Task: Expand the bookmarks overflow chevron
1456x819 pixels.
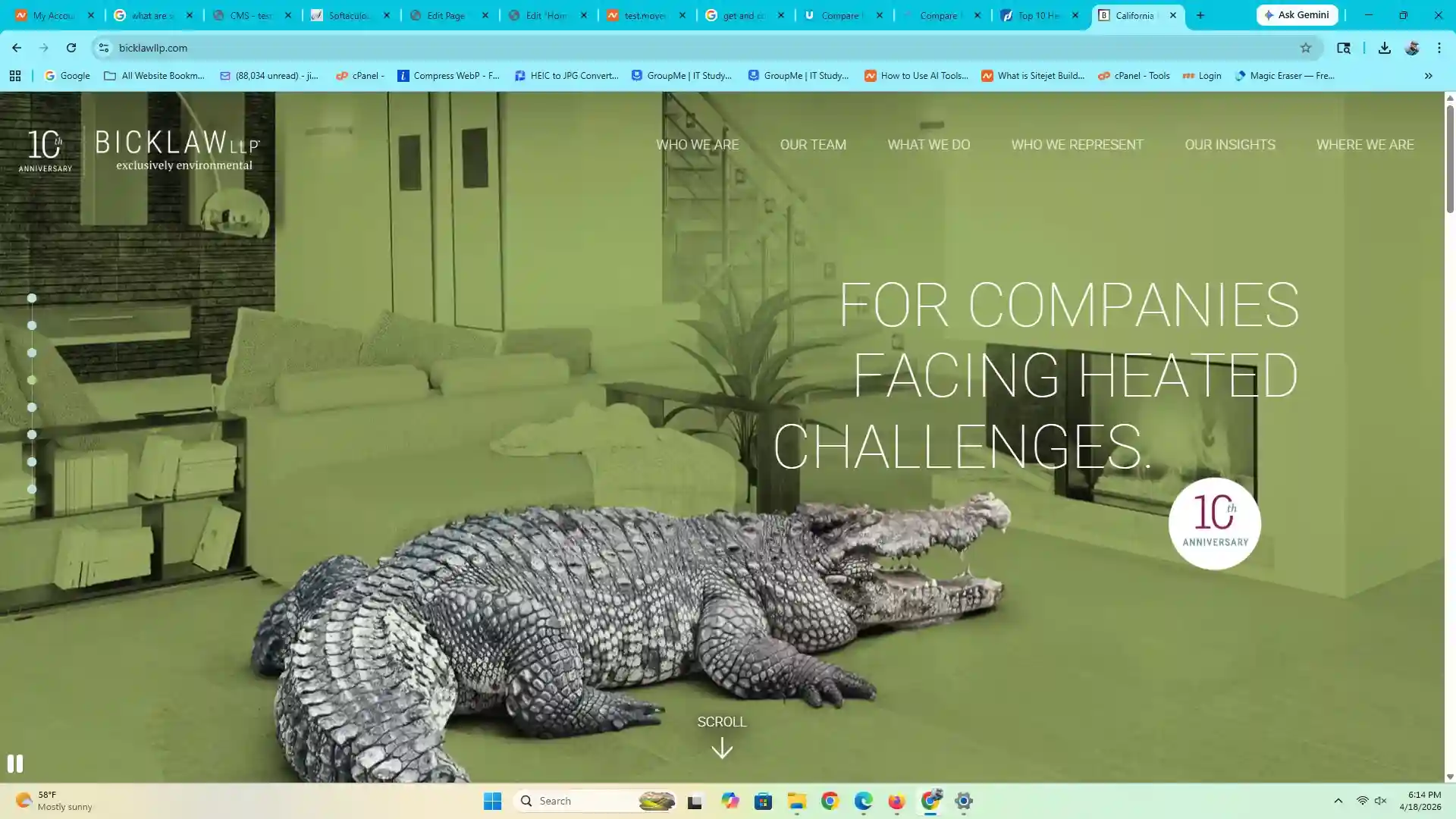Action: 1429,75
